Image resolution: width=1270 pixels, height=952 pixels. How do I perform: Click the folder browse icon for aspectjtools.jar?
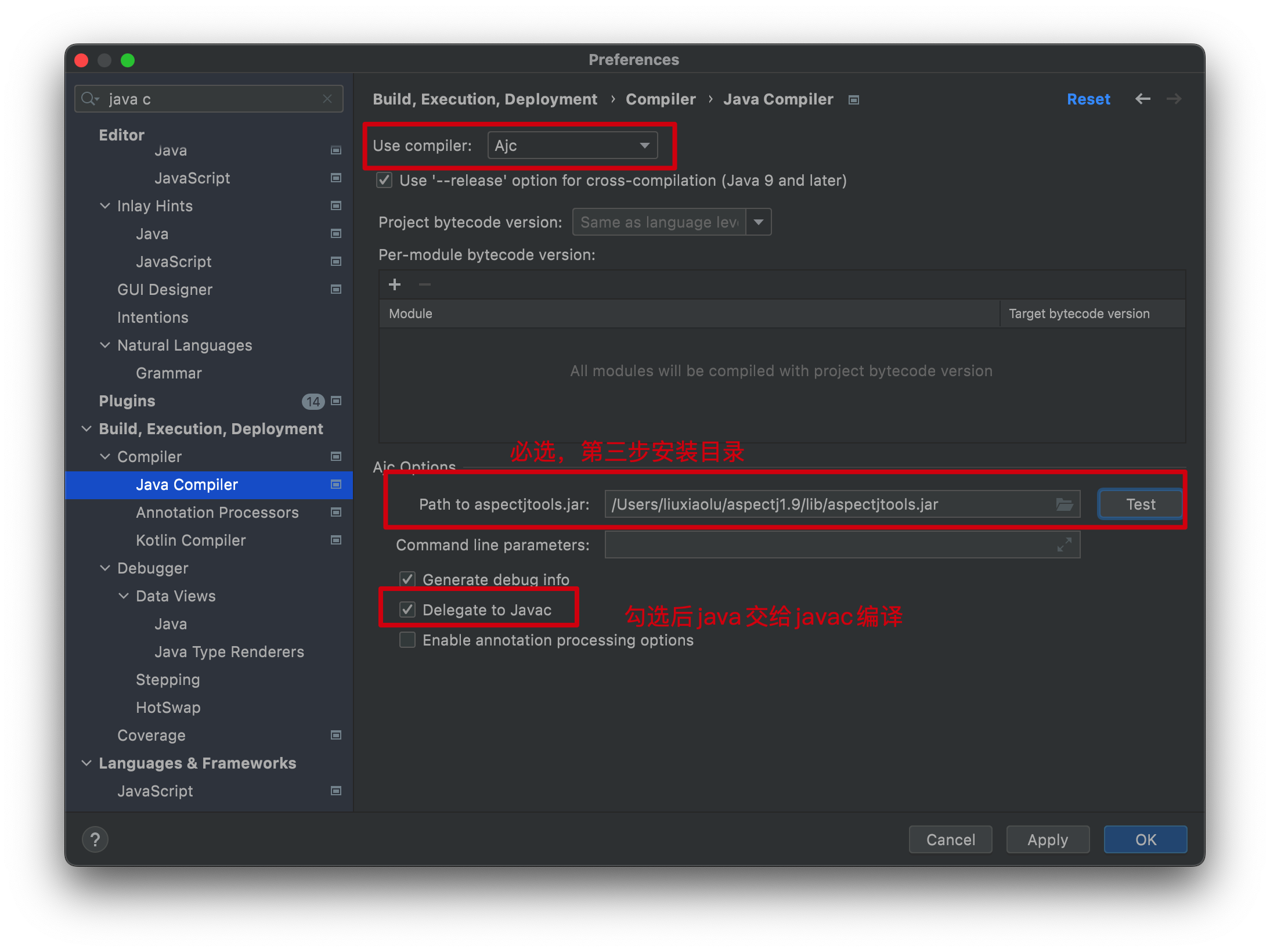pyautogui.click(x=1064, y=504)
